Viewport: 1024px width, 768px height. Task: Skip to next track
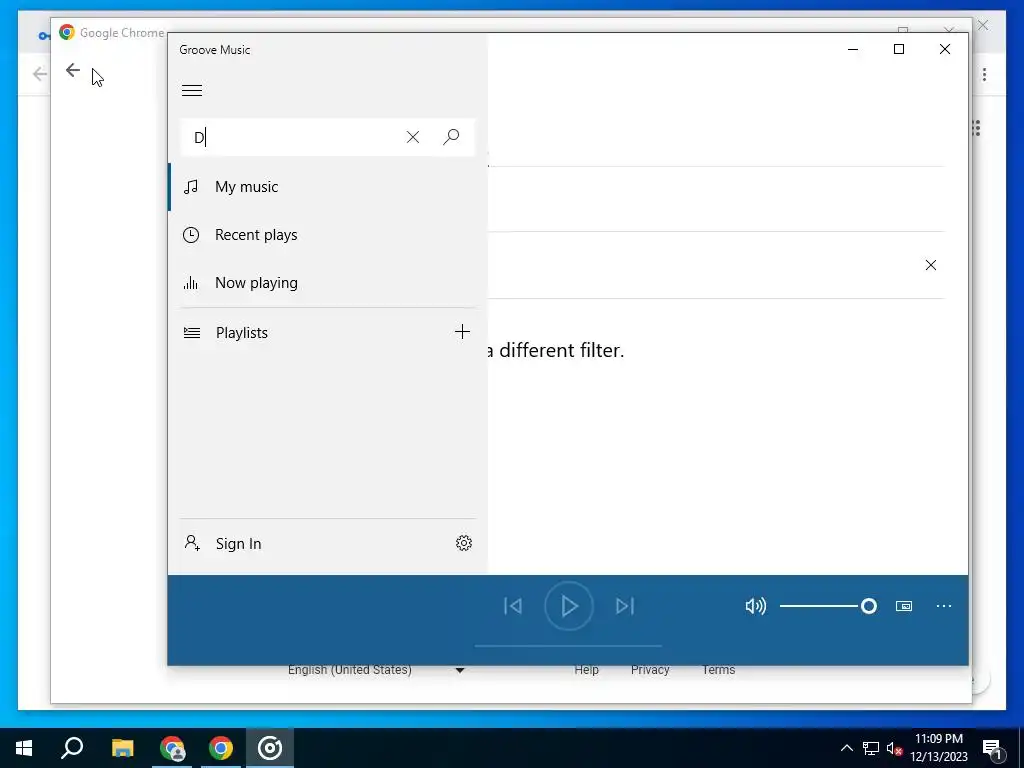point(624,606)
